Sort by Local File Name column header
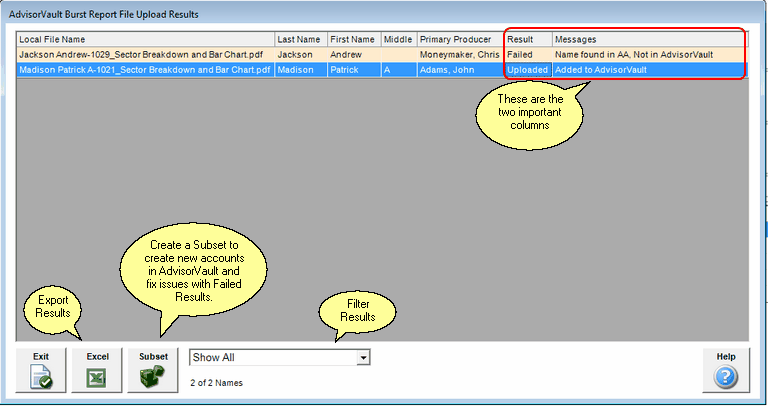 pyautogui.click(x=145, y=39)
